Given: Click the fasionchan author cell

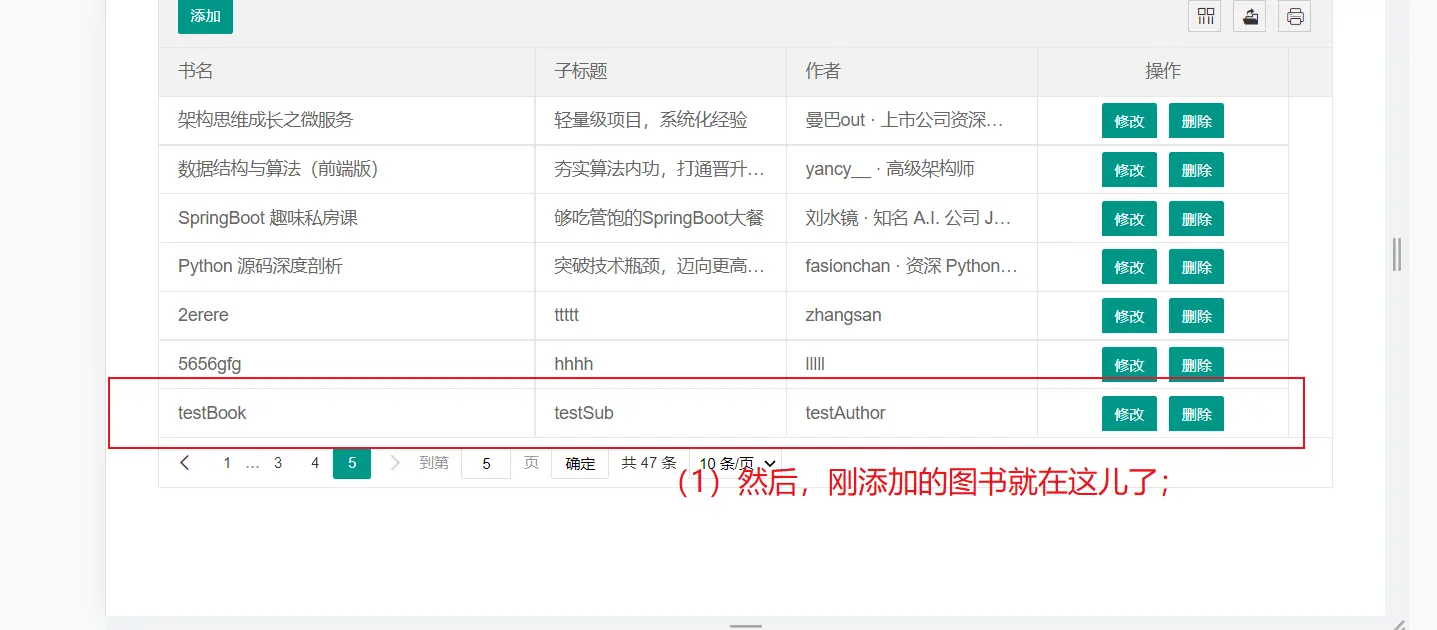Looking at the screenshot, I should coord(912,266).
